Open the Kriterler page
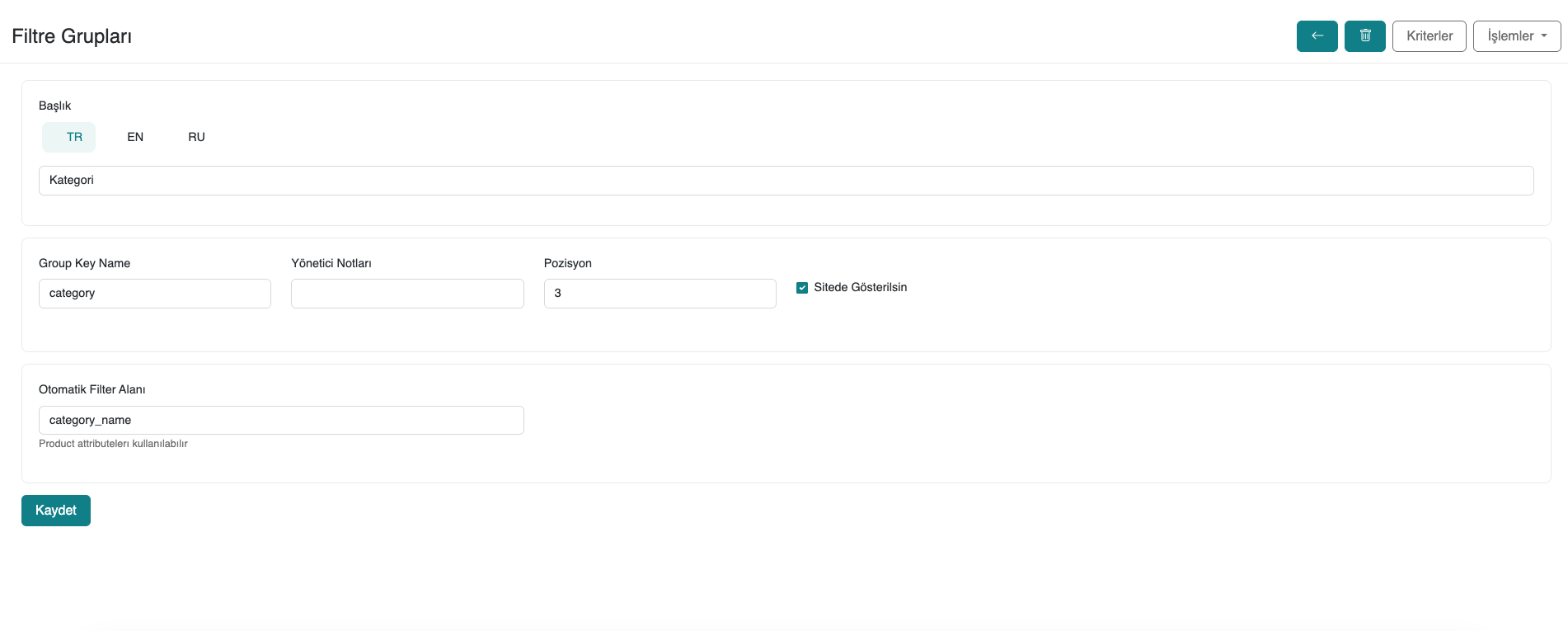This screenshot has width=1568, height=631. click(x=1429, y=36)
